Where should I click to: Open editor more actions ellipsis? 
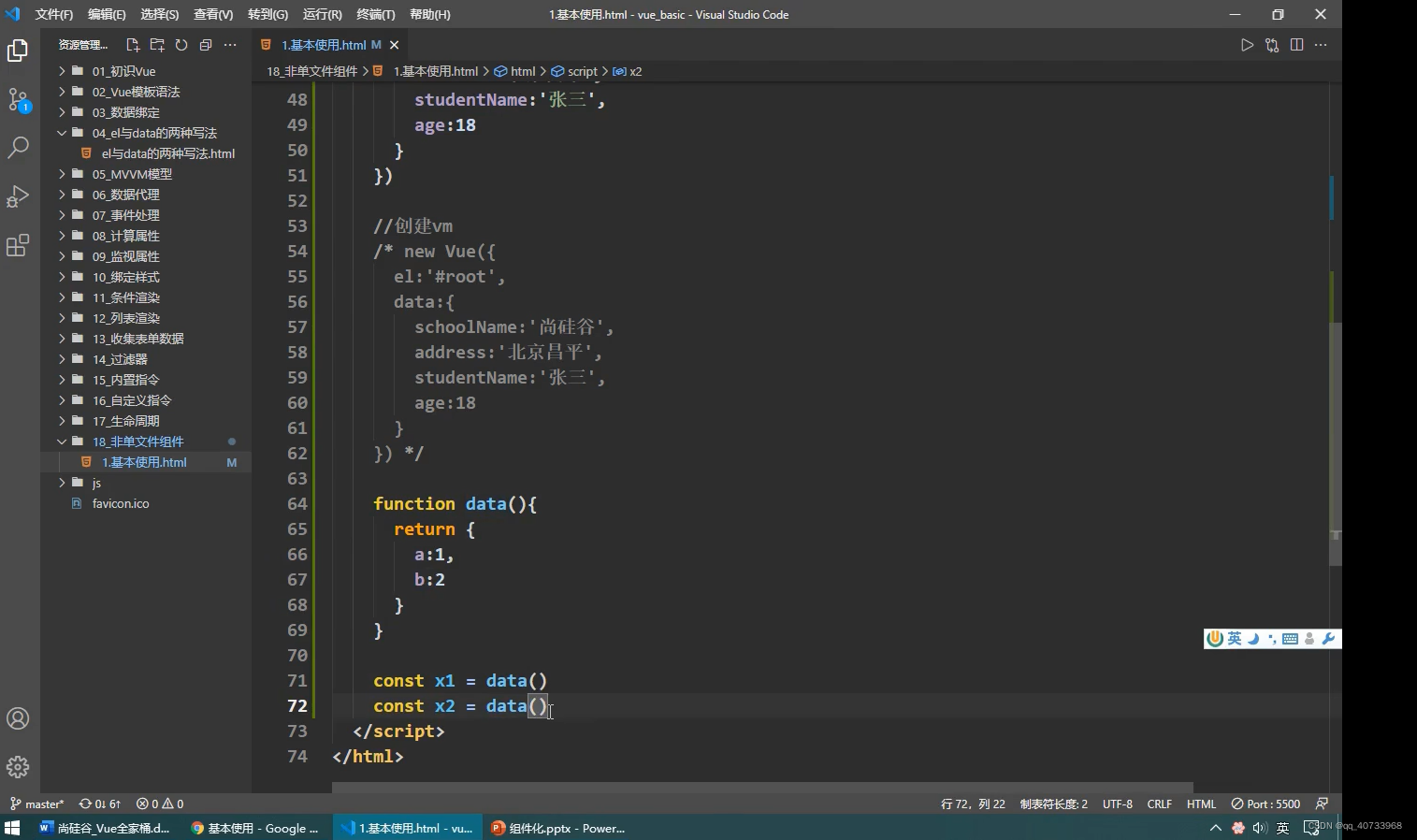point(1321,45)
